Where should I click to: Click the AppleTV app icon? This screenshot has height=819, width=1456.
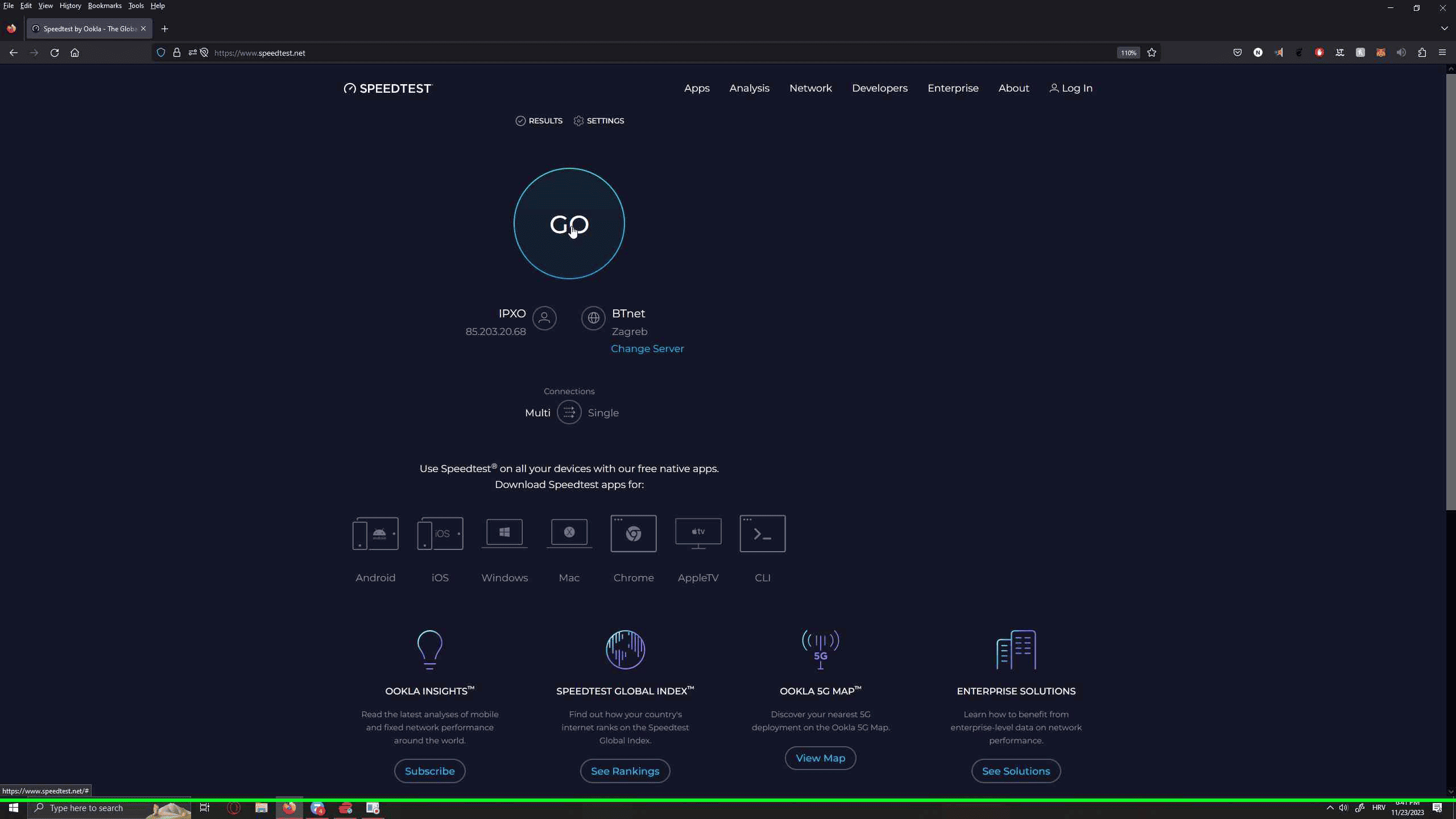pyautogui.click(x=698, y=533)
